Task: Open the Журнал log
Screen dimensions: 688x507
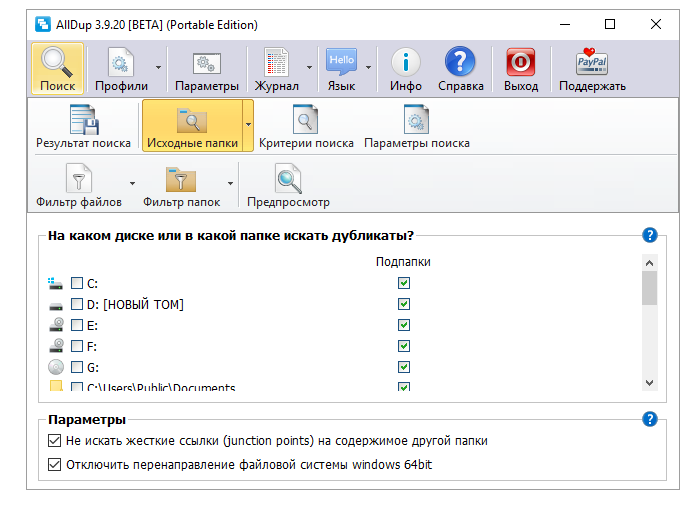Action: pyautogui.click(x=276, y=69)
